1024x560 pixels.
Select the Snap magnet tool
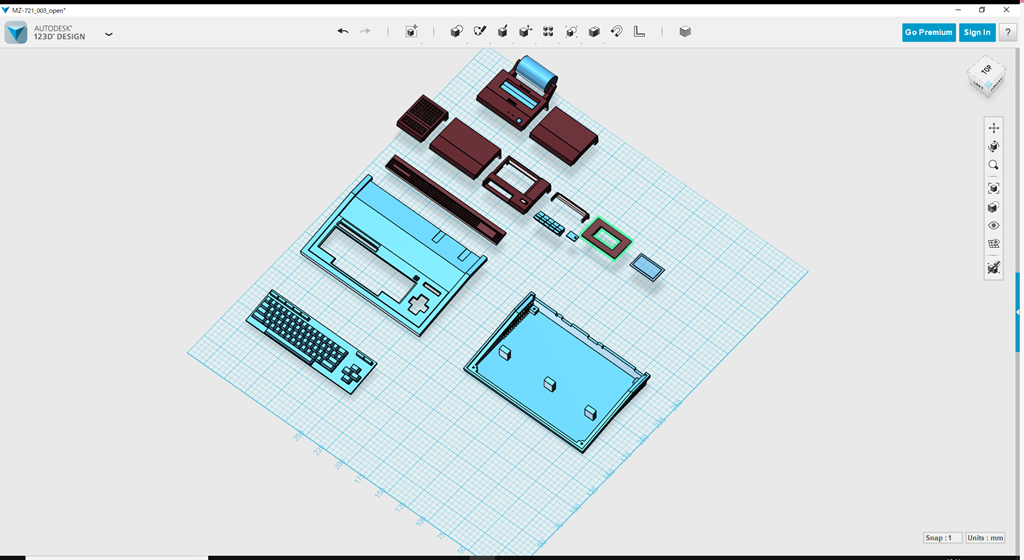coord(617,32)
